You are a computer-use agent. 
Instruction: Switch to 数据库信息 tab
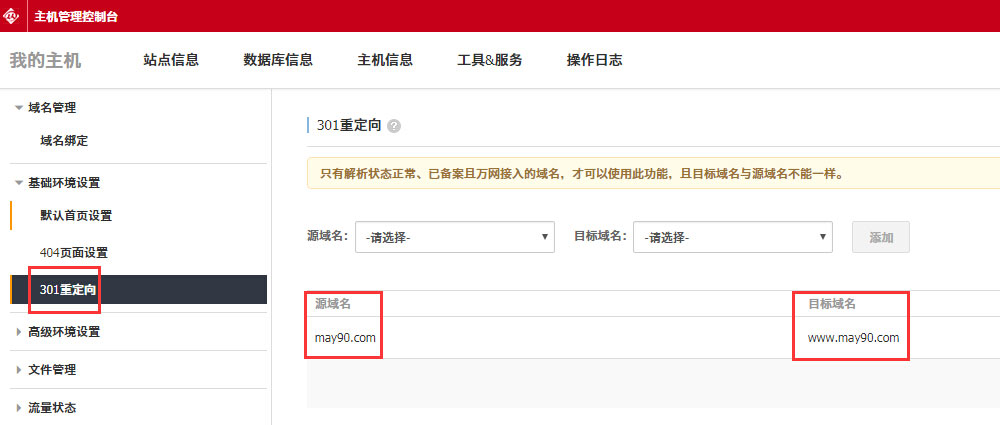pos(278,60)
